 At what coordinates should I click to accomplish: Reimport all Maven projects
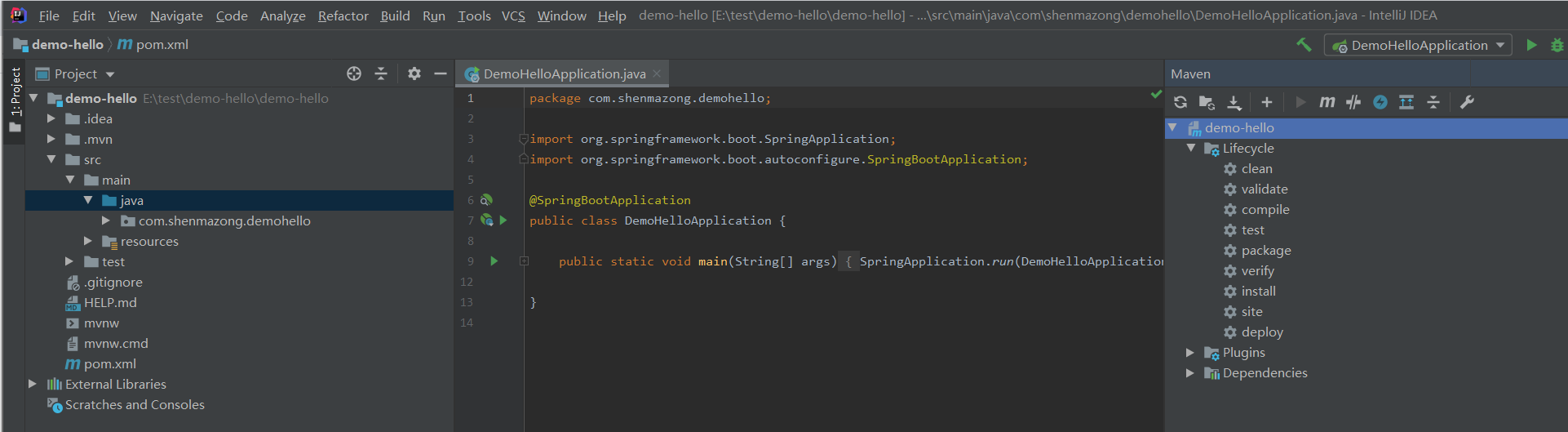[1180, 102]
